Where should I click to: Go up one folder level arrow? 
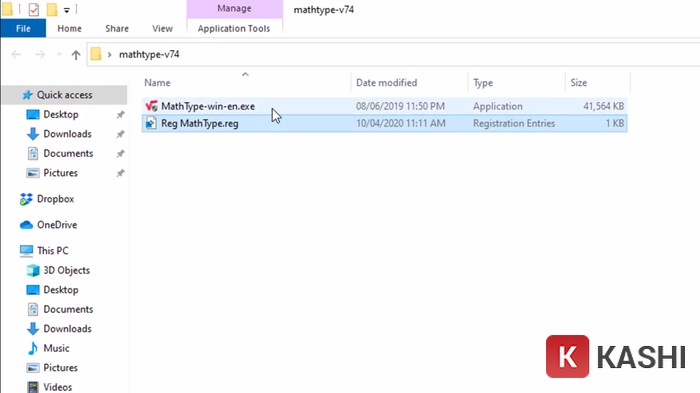tap(76, 54)
